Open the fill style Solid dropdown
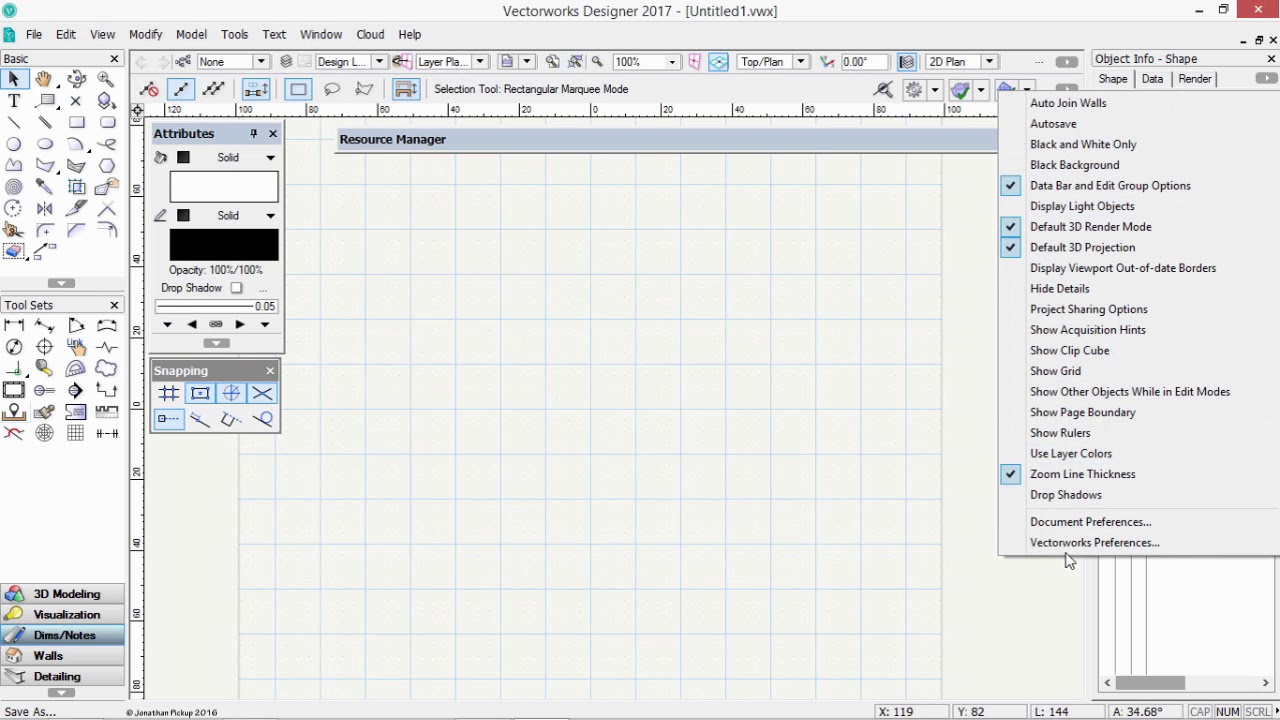The image size is (1280, 720). pyautogui.click(x=270, y=158)
